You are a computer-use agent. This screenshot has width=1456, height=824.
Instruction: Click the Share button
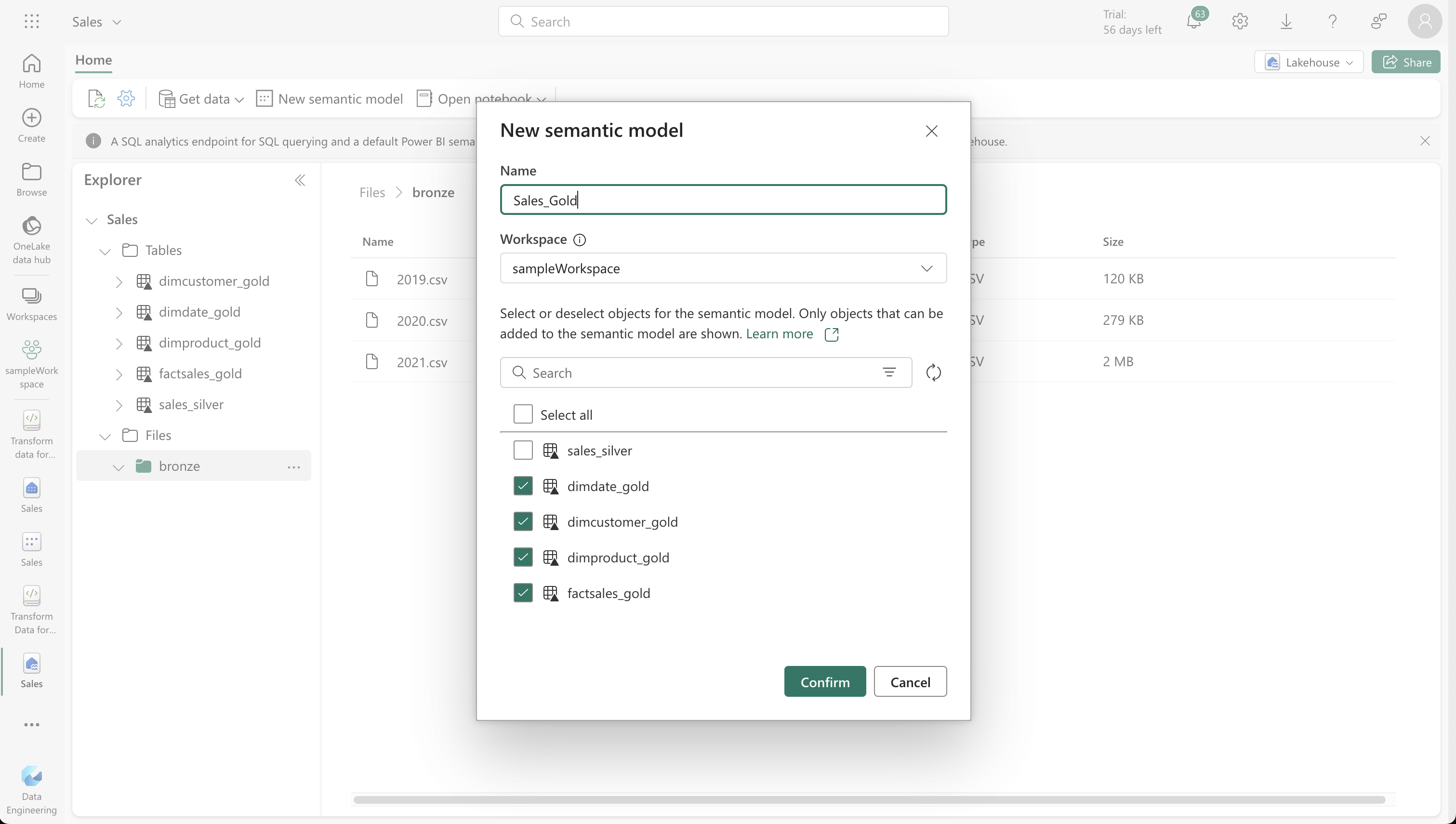pyautogui.click(x=1406, y=62)
